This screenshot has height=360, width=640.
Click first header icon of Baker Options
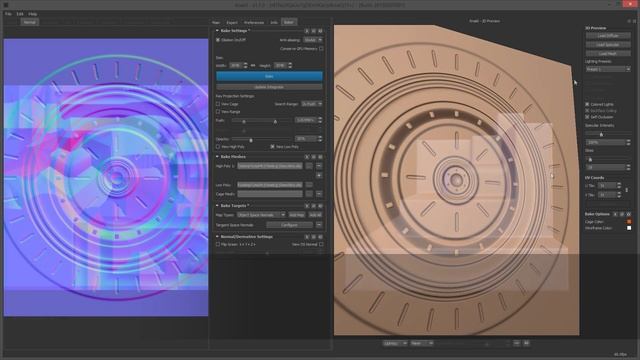tap(616, 214)
